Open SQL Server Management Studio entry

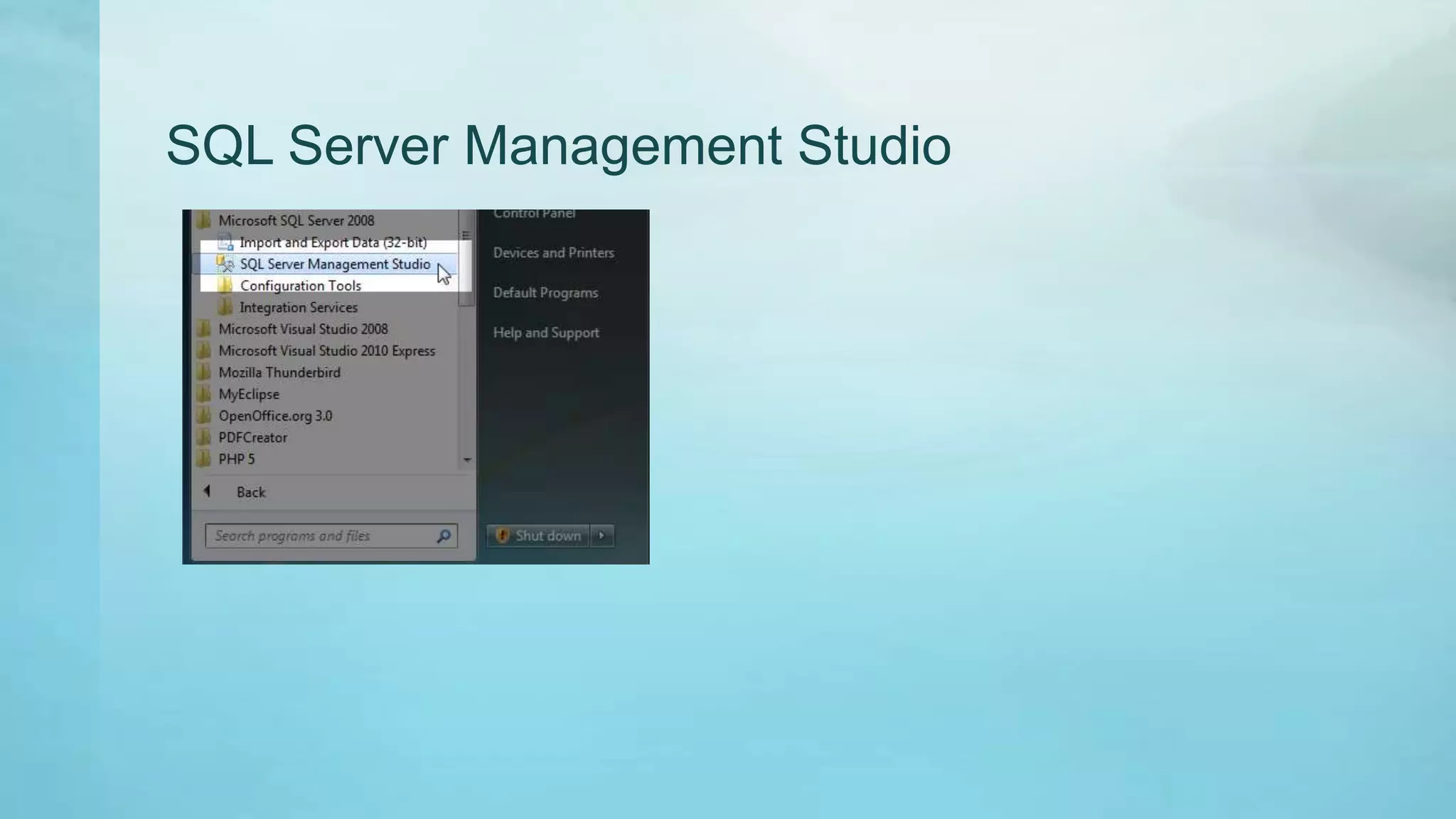tap(325, 264)
